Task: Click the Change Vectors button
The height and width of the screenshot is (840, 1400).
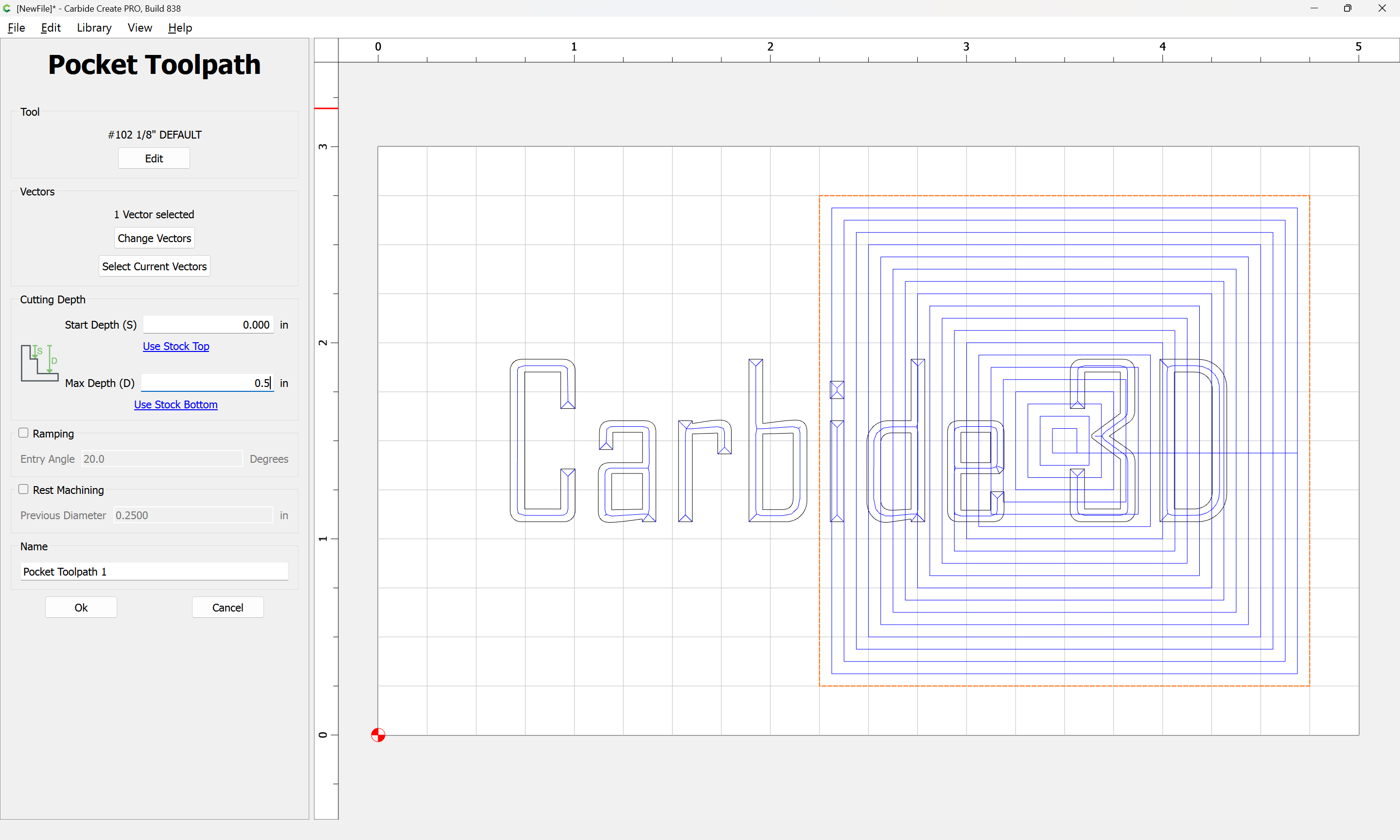Action: click(x=154, y=238)
